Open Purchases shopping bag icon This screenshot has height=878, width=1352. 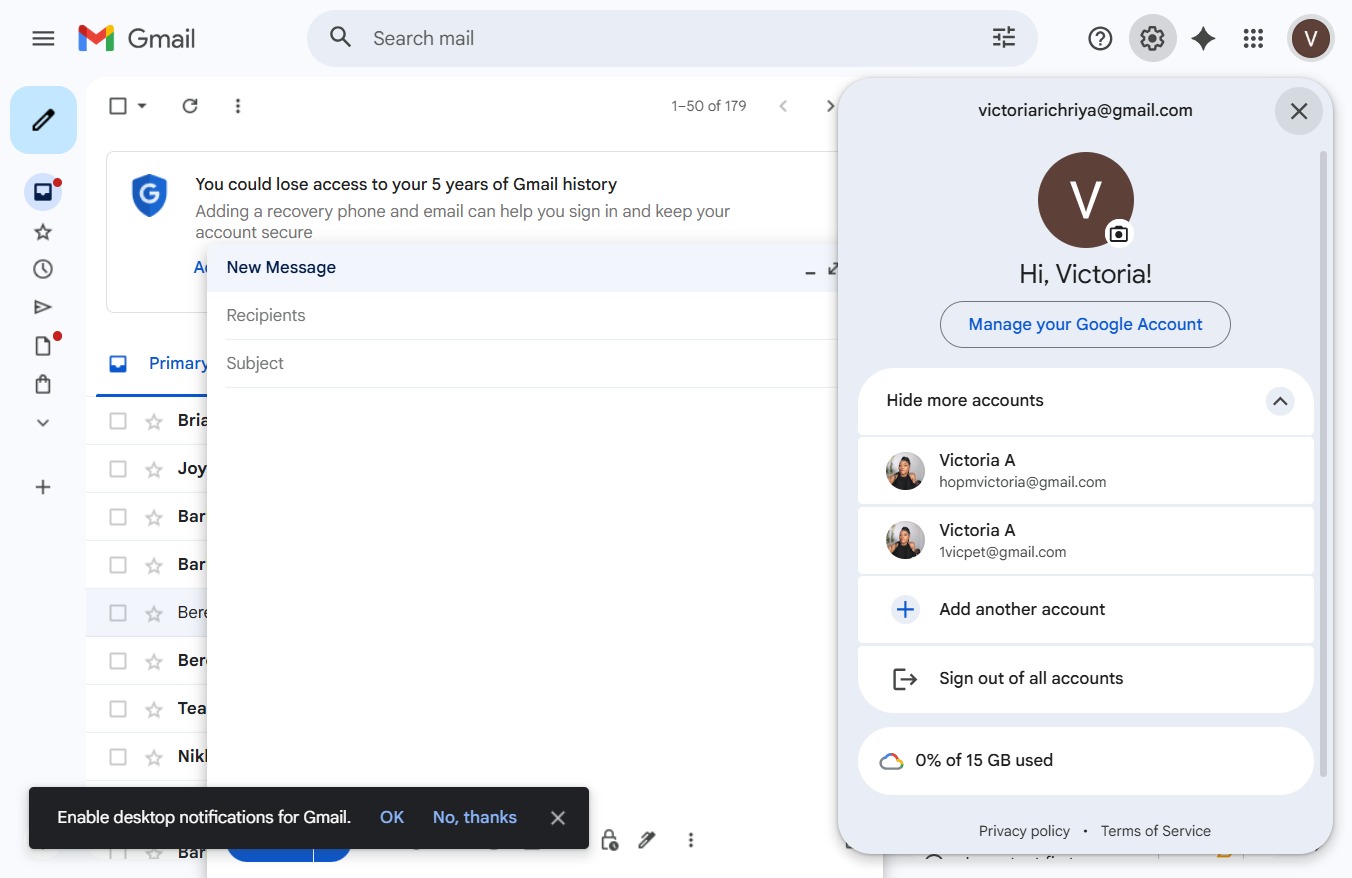click(43, 384)
